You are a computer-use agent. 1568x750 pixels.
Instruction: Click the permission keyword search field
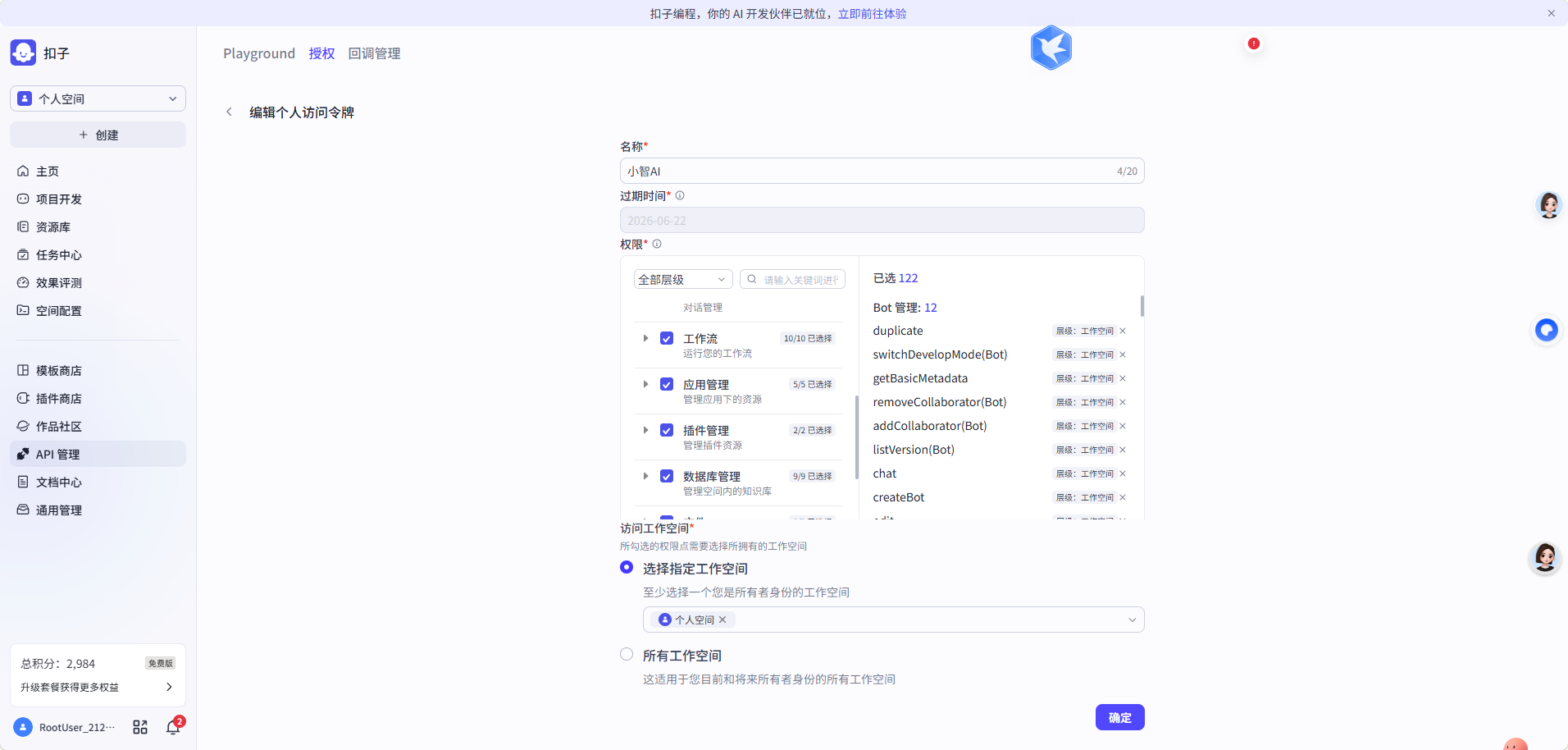pos(792,280)
